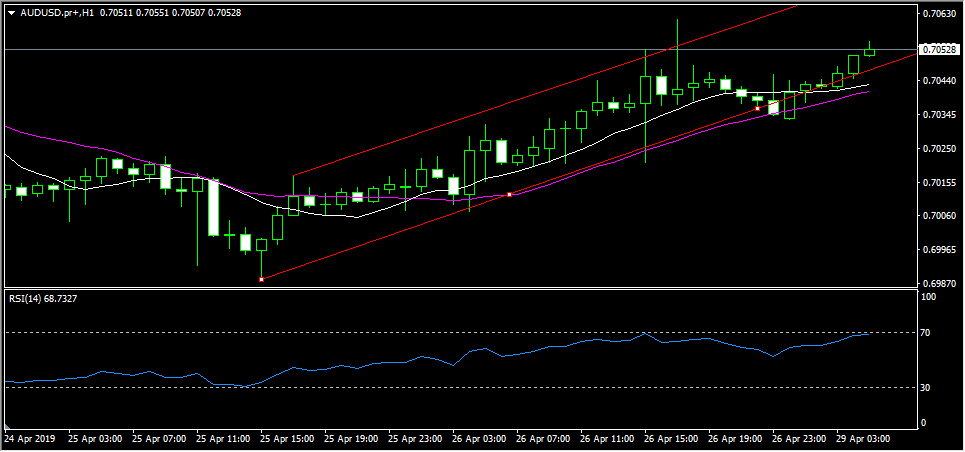This screenshot has height=452, width=965.
Task: Click the 0.69965 price axis label
Action: click(939, 249)
